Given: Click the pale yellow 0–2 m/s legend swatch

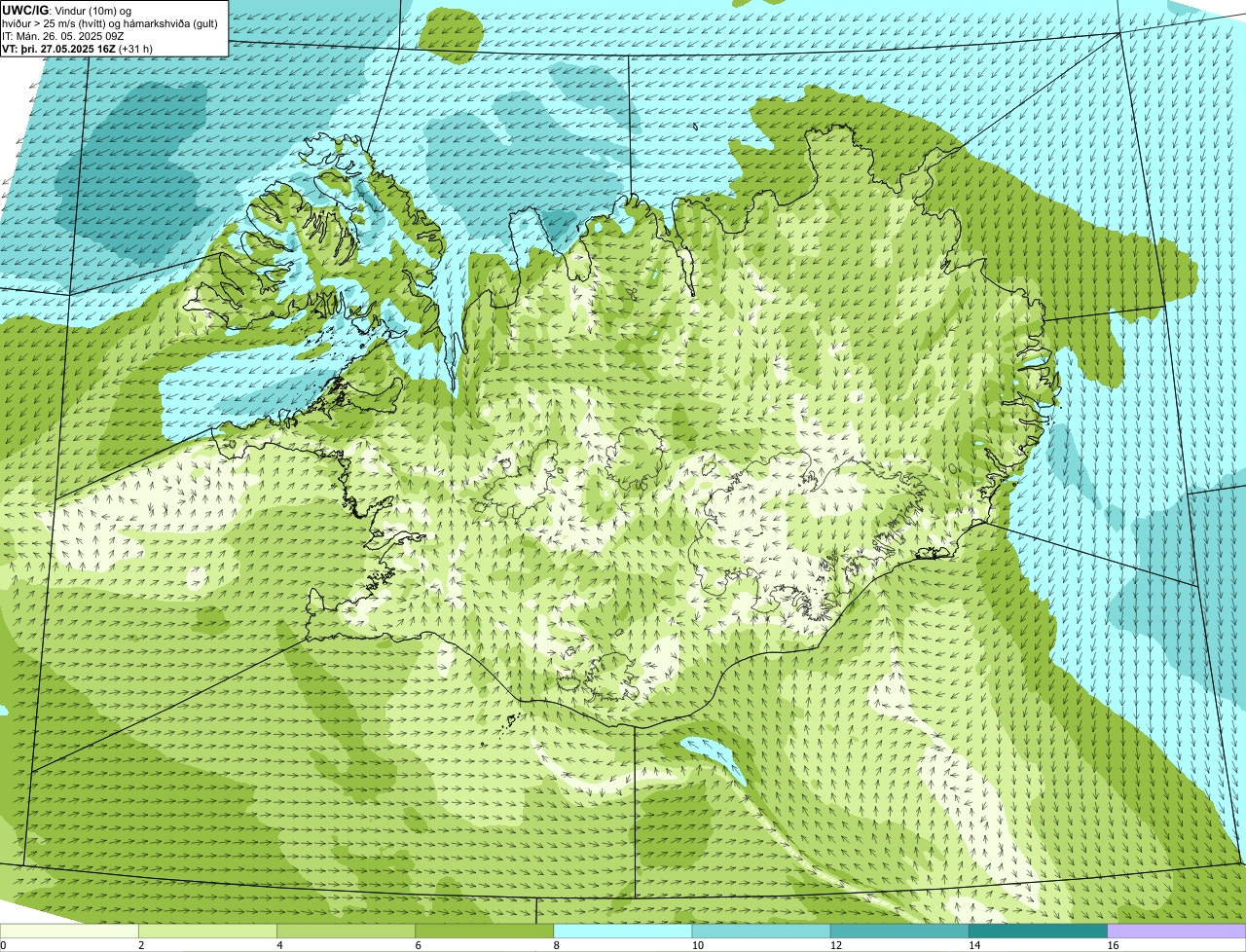Looking at the screenshot, I should coord(69,931).
